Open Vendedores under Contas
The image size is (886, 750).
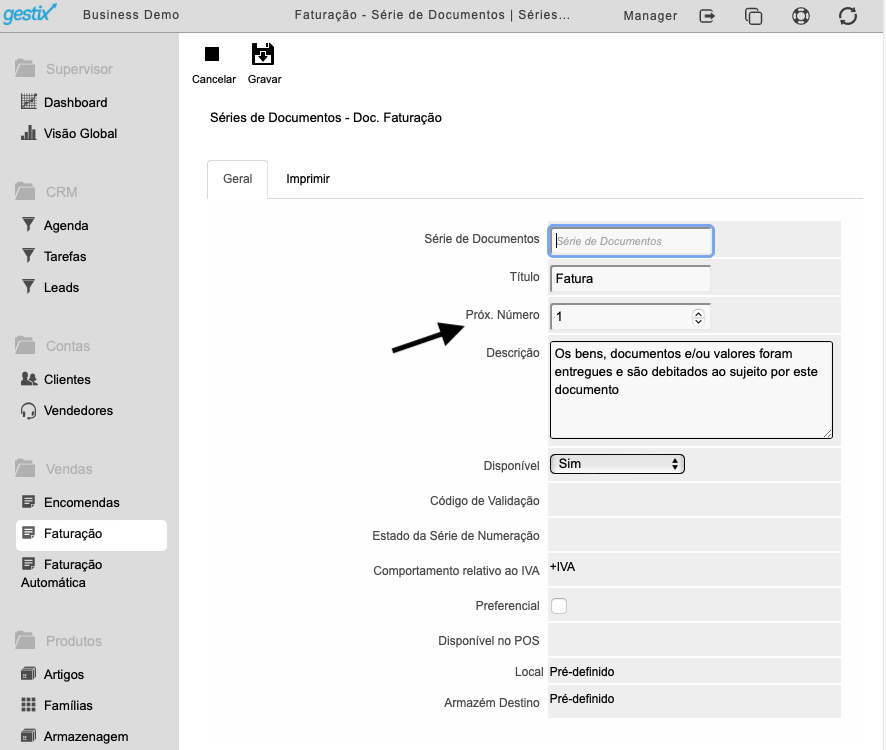(79, 411)
